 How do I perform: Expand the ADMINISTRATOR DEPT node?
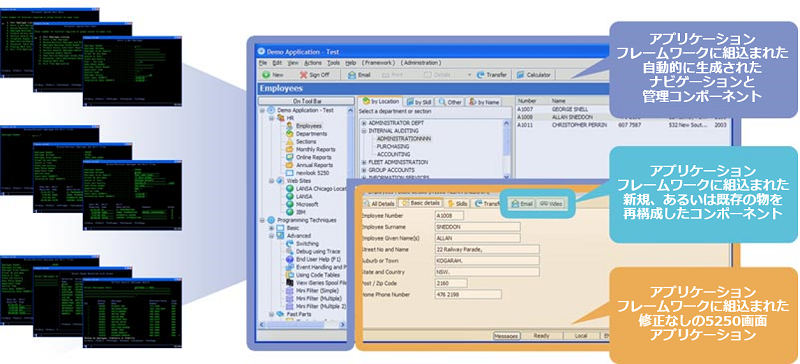(363, 123)
